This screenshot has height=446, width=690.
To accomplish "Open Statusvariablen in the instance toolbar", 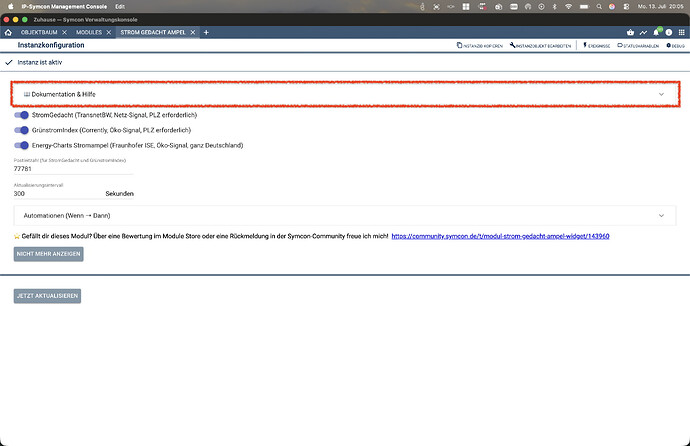I will click(x=638, y=45).
